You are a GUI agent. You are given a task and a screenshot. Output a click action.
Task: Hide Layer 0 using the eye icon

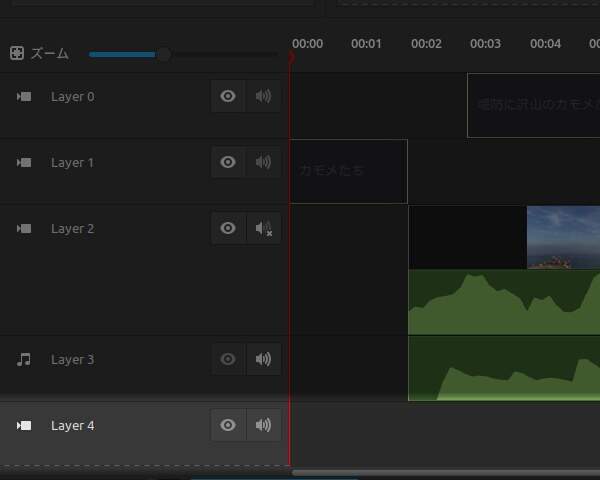[228, 97]
